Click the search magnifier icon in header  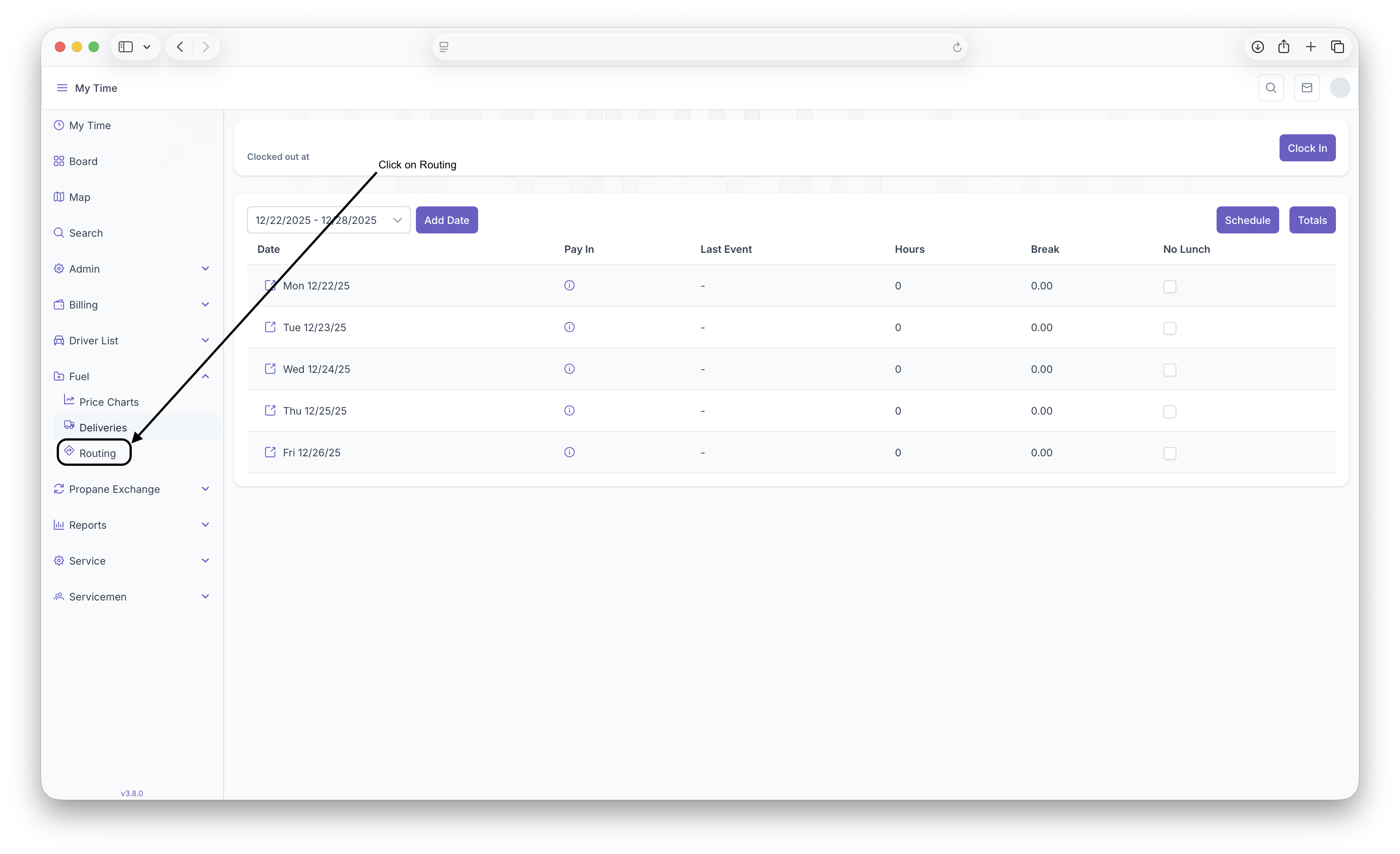coord(1270,88)
